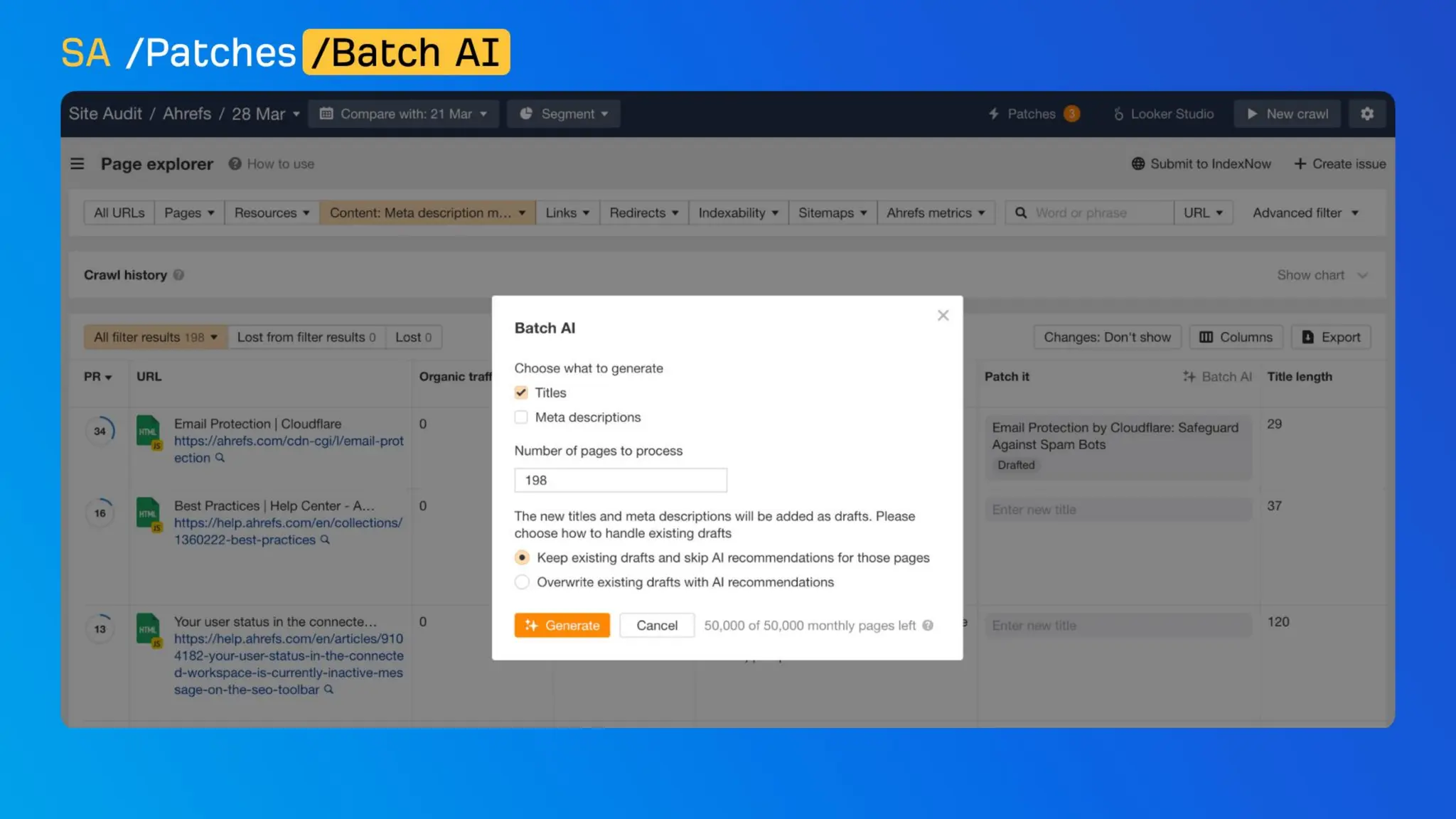
Task: Expand Show chart in Crawl history
Action: pyautogui.click(x=1322, y=275)
